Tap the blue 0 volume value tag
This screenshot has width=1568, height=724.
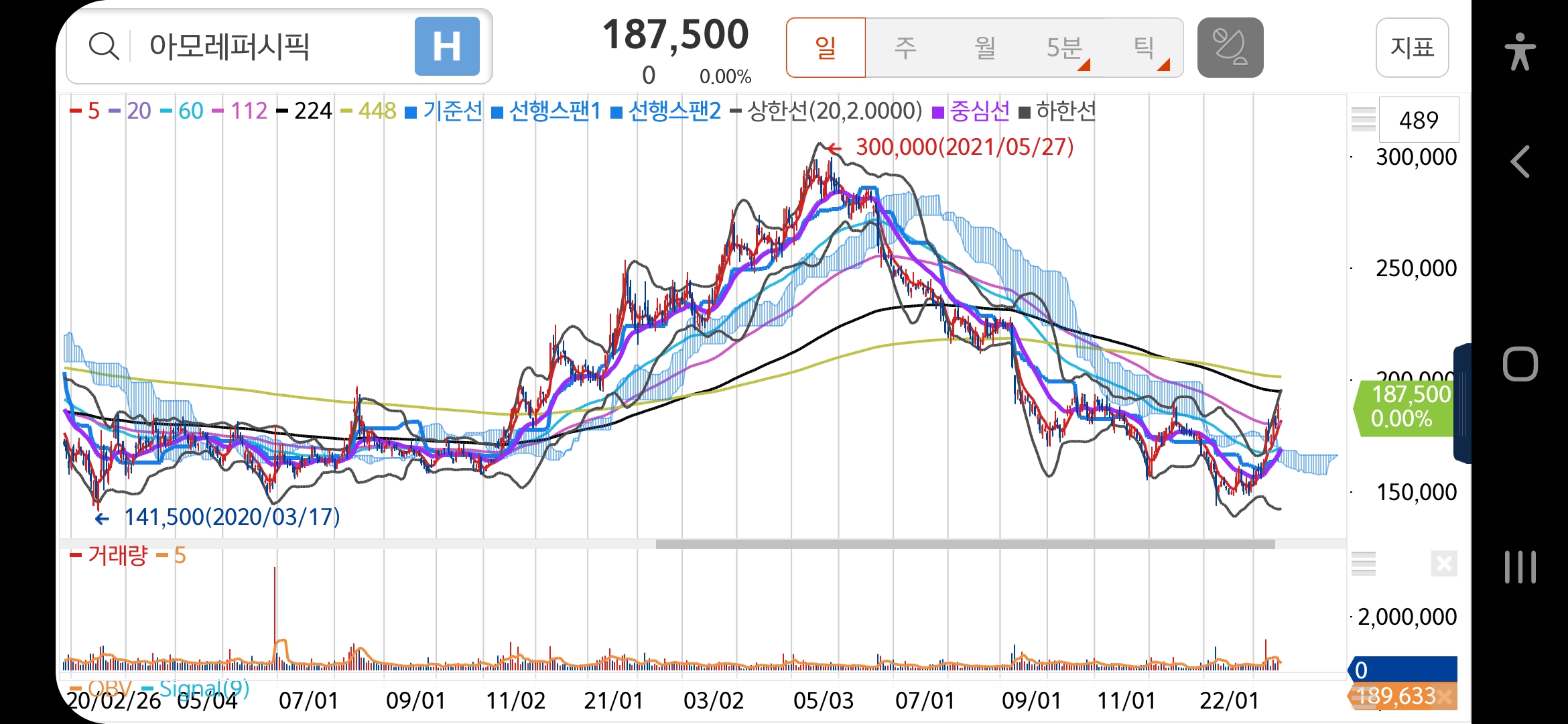coord(1402,669)
